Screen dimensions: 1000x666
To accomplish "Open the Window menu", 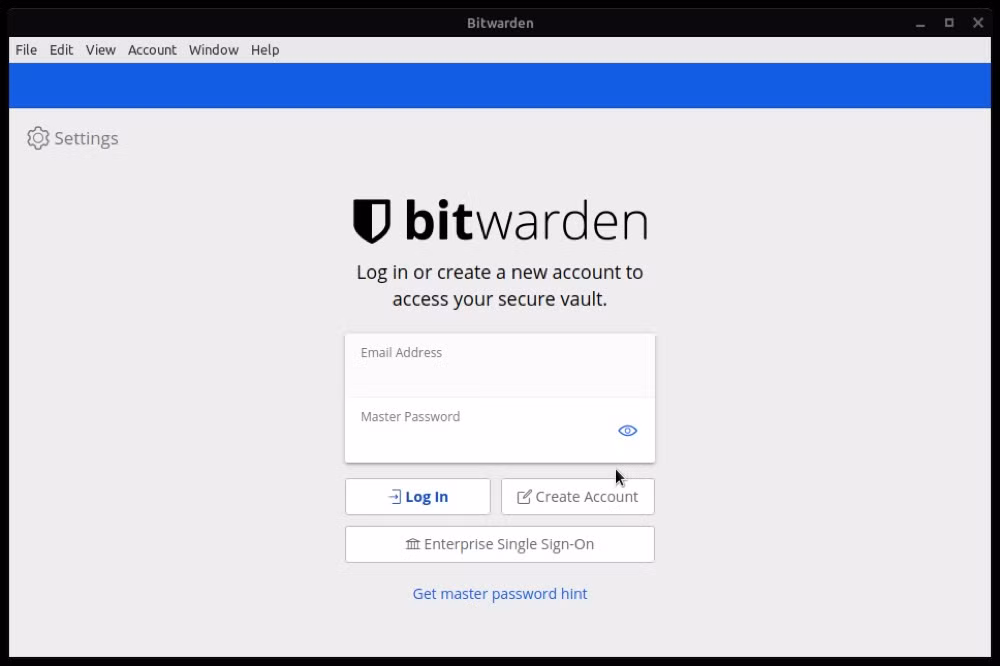I will click(x=214, y=50).
